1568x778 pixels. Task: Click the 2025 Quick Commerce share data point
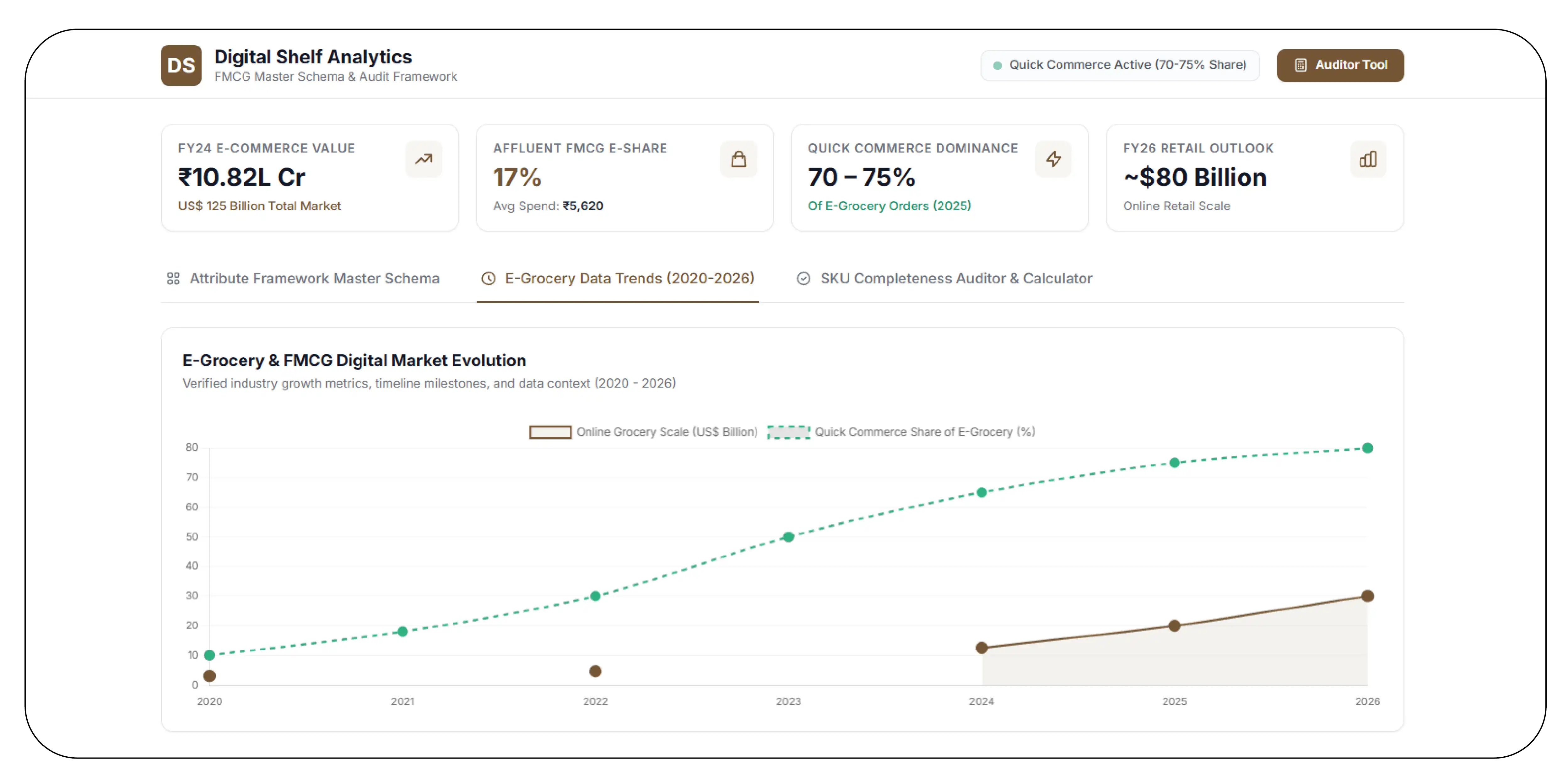1174,463
